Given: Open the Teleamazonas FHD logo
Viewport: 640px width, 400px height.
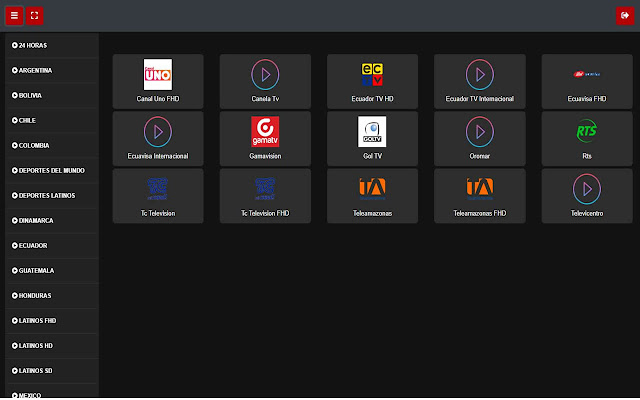Looking at the screenshot, I should pos(480,189).
